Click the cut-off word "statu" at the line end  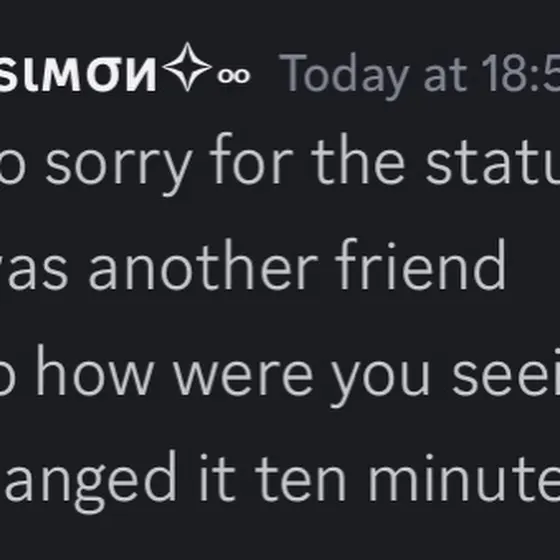click(x=493, y=162)
